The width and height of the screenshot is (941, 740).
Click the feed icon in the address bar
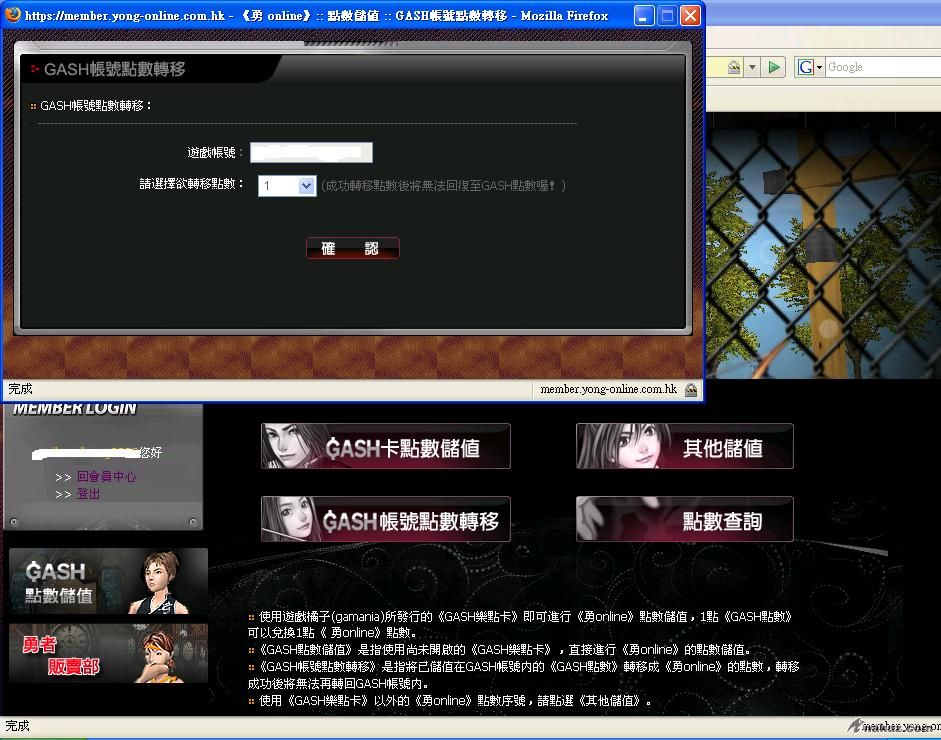[734, 67]
